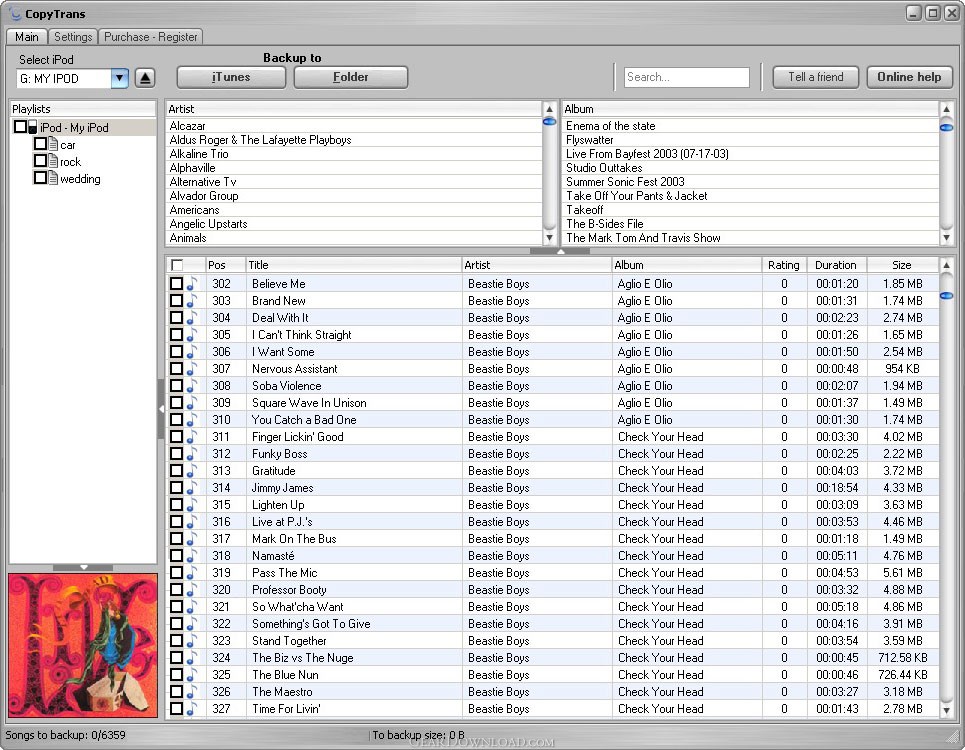Check the iPod - My iPod checkbox
Viewport: 965px width, 750px height.
tap(20, 127)
